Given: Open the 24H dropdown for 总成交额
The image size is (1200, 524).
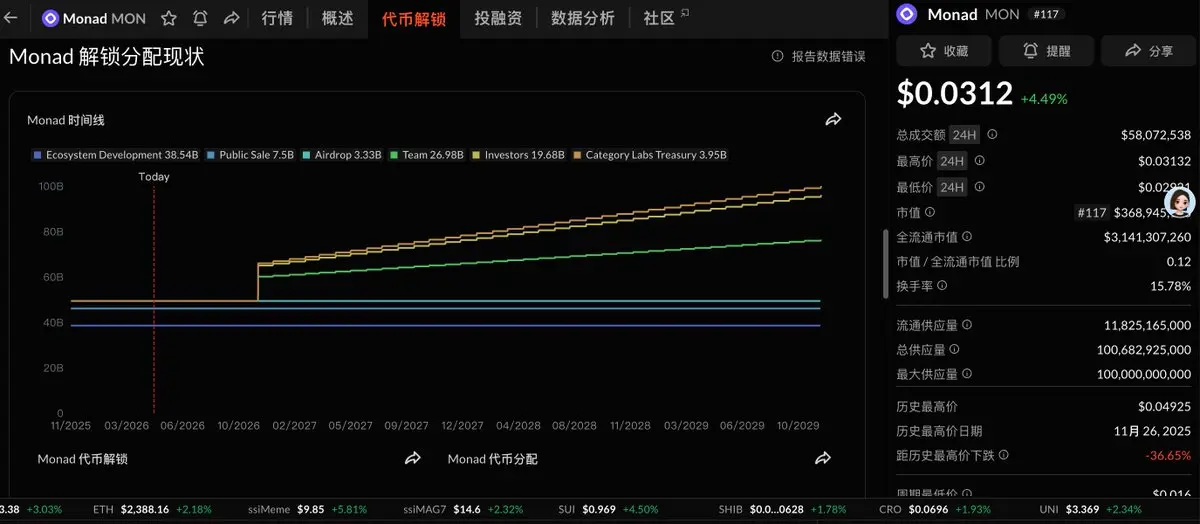Looking at the screenshot, I should [x=966, y=134].
